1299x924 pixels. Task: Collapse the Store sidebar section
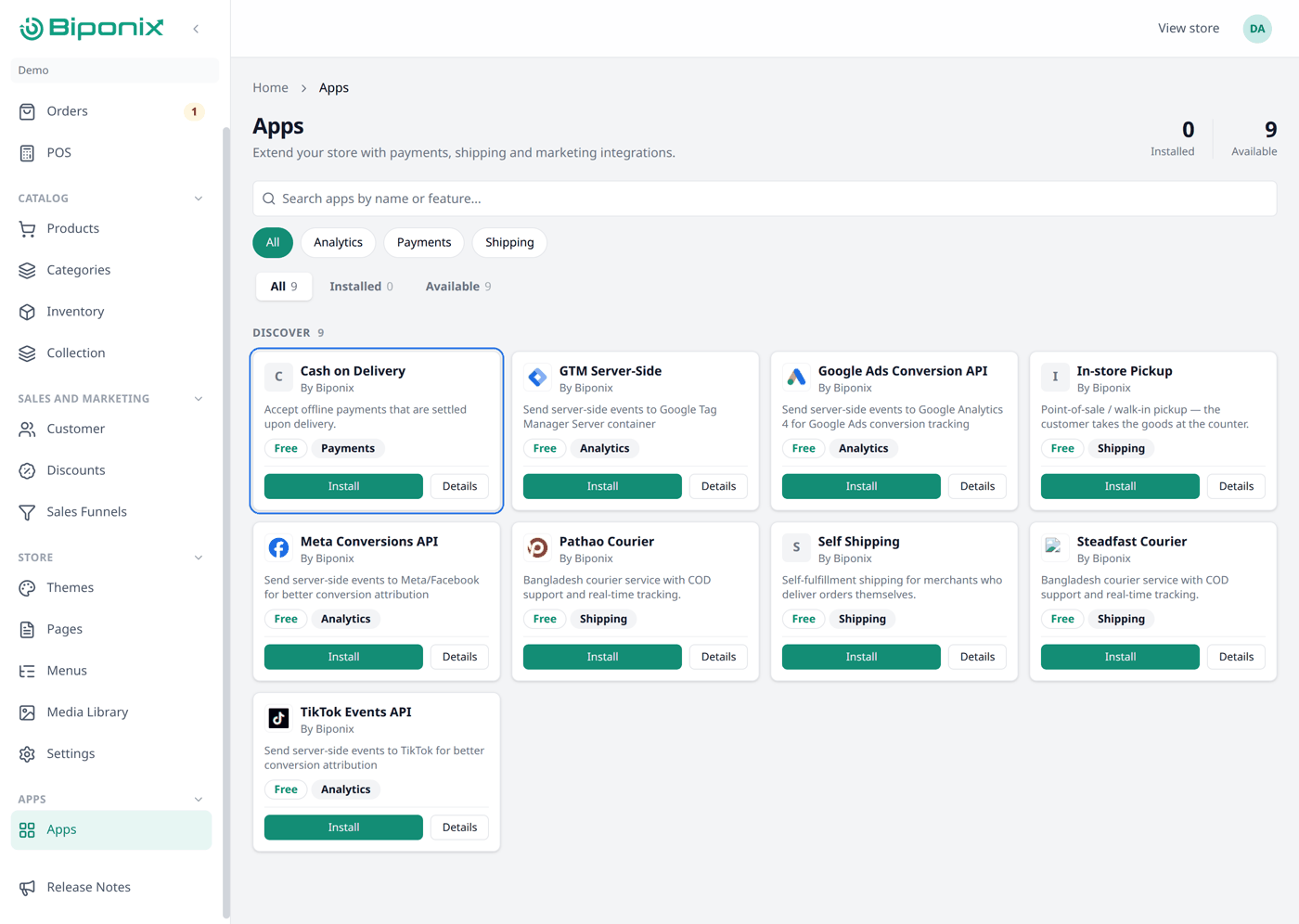coord(198,558)
